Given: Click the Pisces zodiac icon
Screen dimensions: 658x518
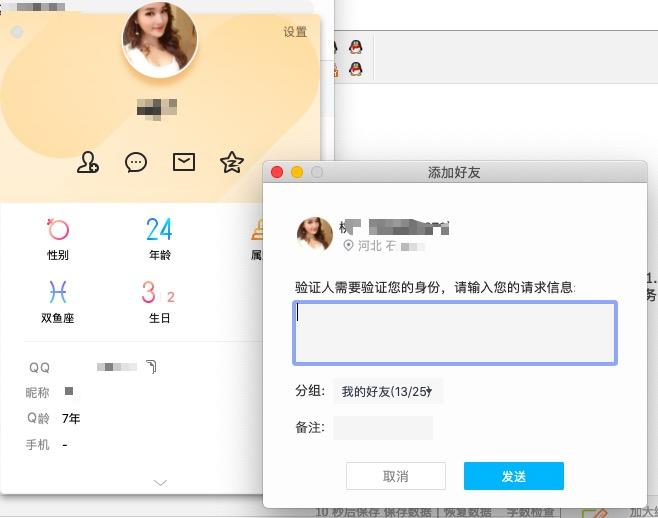Looking at the screenshot, I should tap(58, 292).
